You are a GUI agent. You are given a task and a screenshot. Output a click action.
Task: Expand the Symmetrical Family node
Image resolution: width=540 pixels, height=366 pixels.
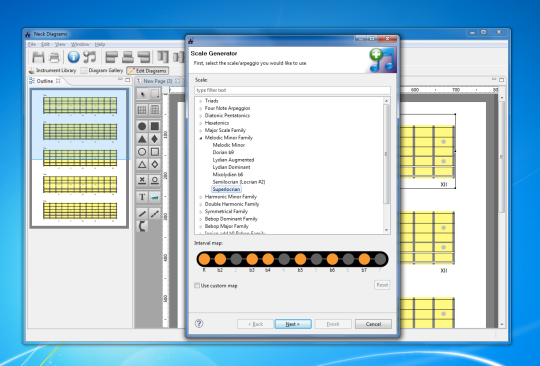point(200,211)
